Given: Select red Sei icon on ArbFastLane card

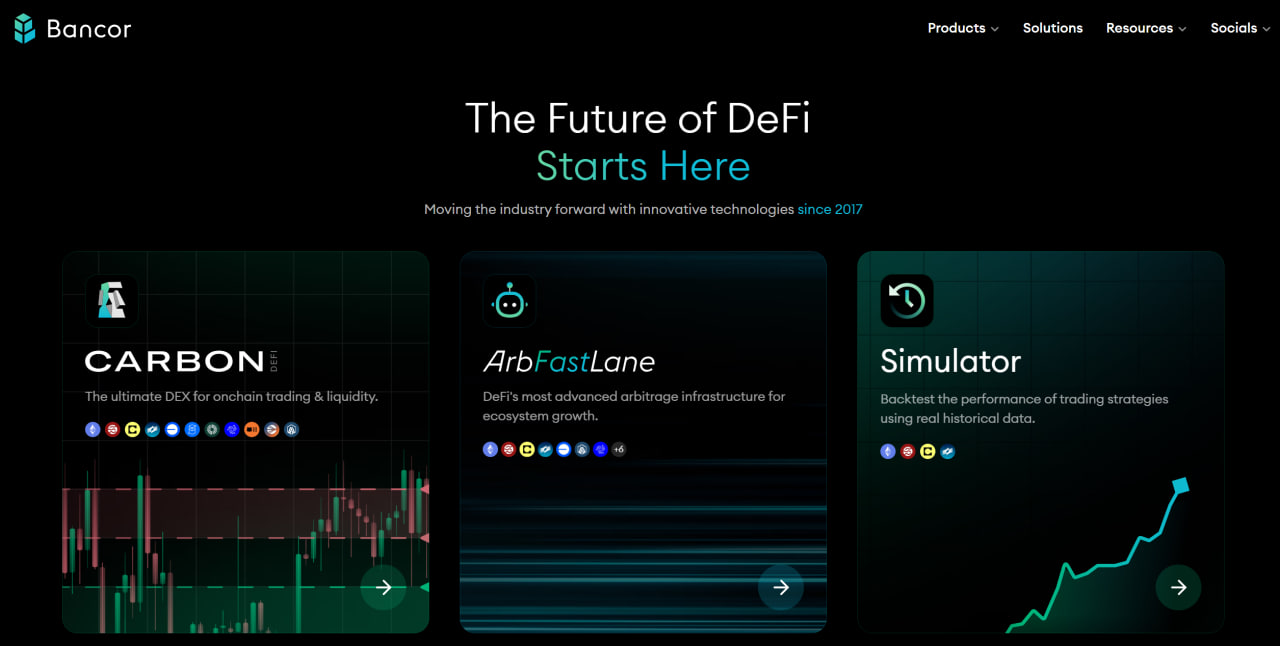Looking at the screenshot, I should [x=508, y=449].
